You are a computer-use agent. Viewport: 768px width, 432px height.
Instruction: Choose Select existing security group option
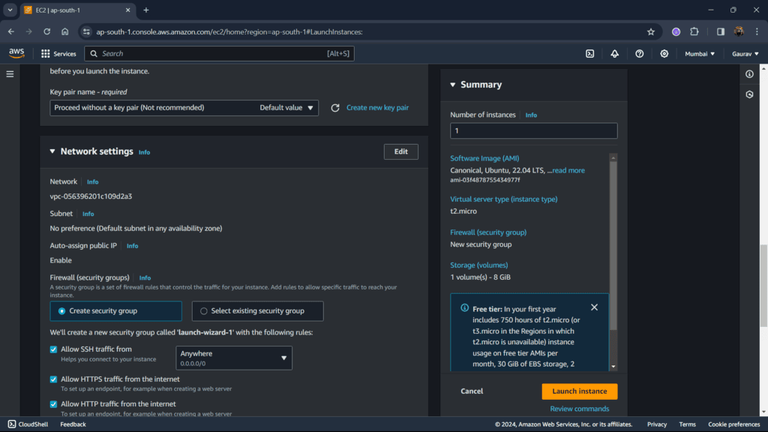257,311
